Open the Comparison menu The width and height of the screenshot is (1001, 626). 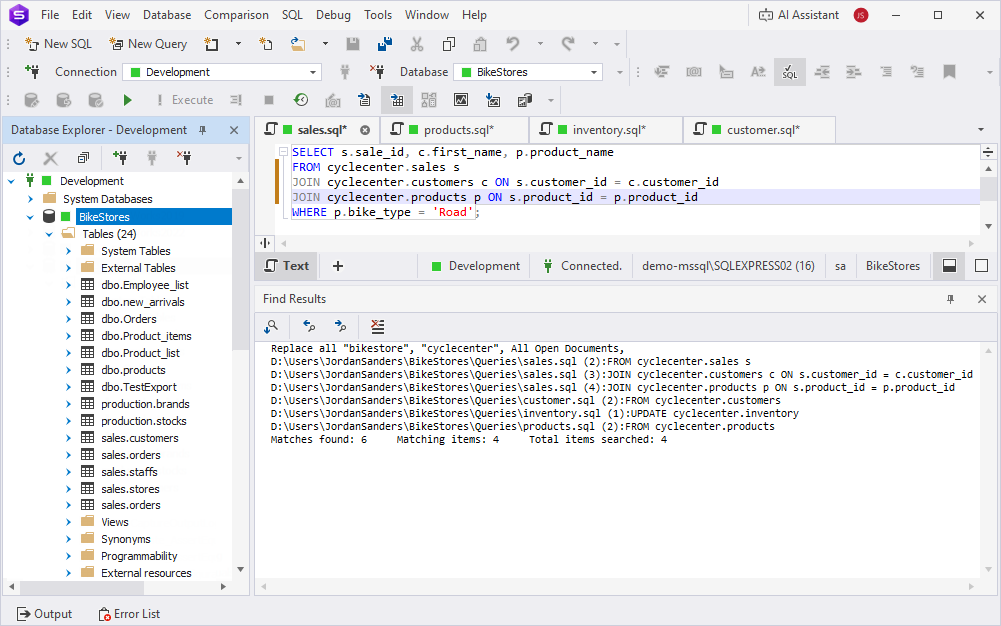pos(236,15)
